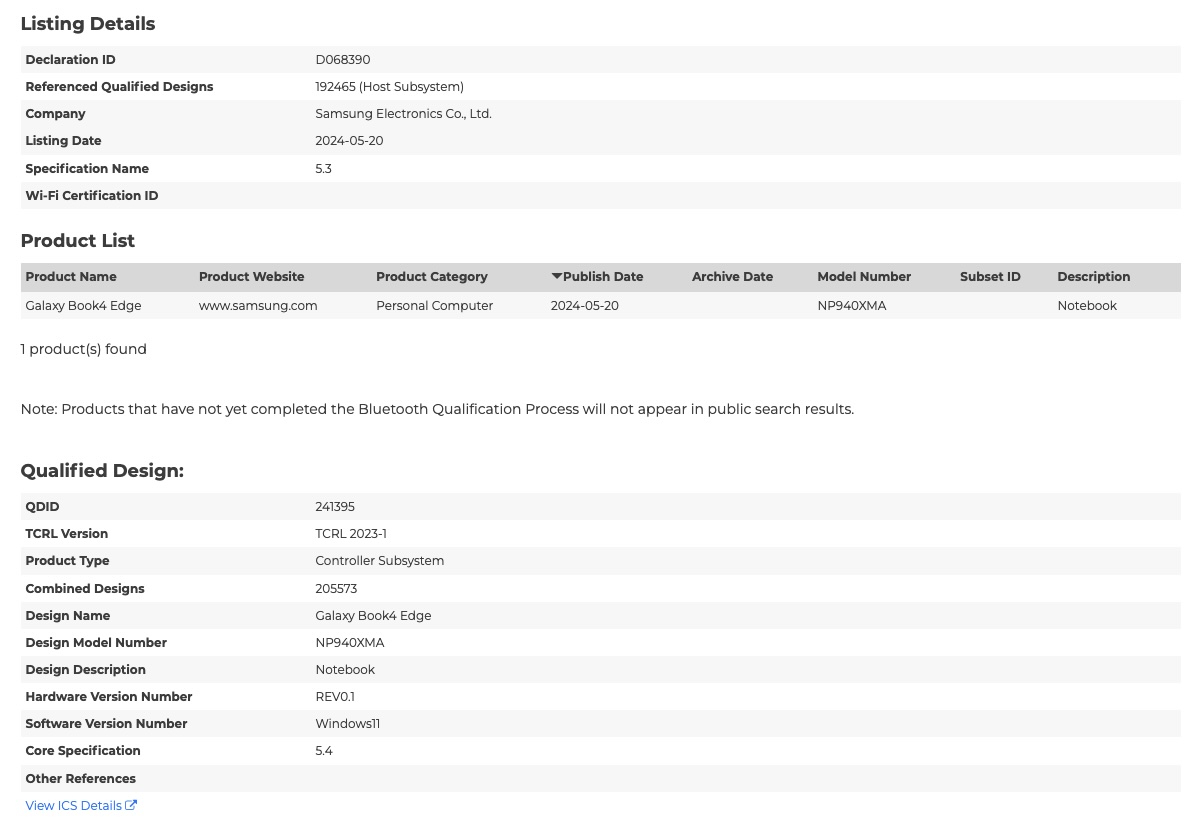The height and width of the screenshot is (825, 1202).
Task: Click the Product Category column header
Action: pos(431,277)
